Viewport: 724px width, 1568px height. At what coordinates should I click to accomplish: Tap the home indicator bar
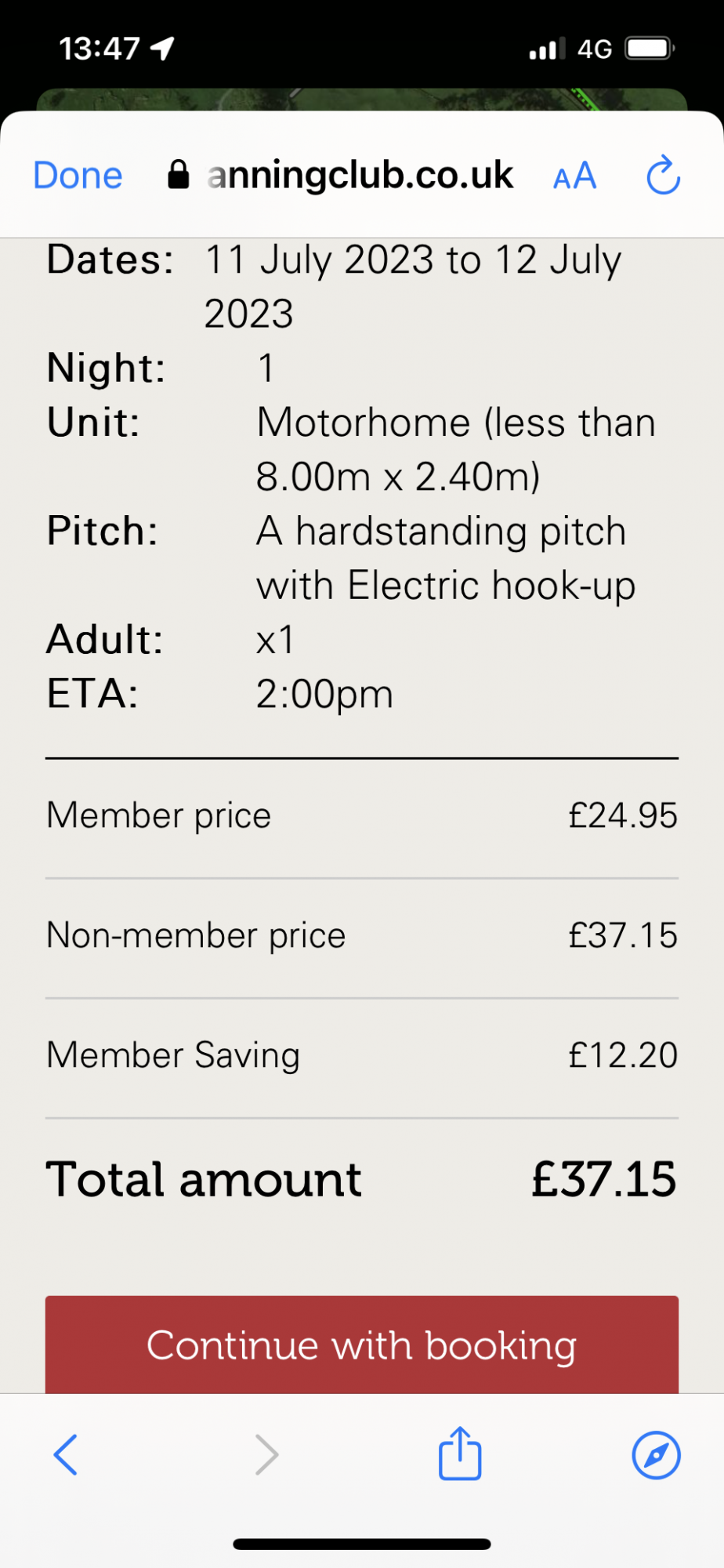pyautogui.click(x=362, y=1544)
